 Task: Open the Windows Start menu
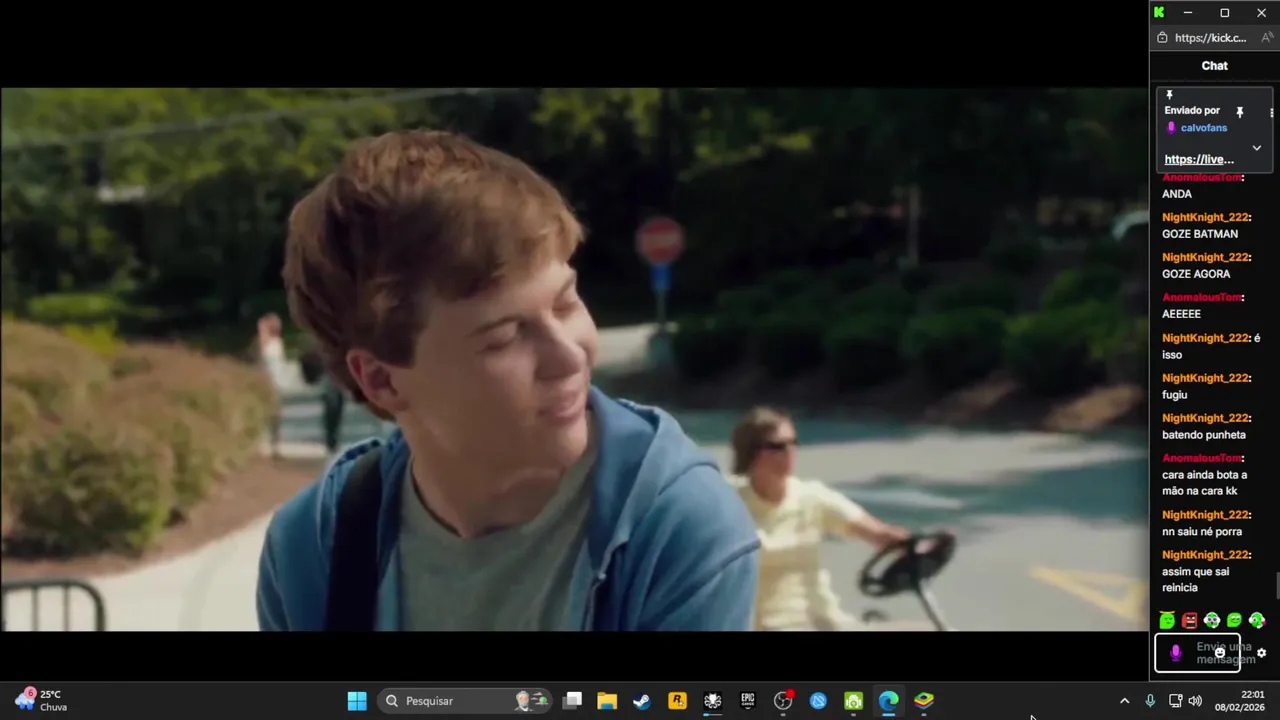[357, 701]
